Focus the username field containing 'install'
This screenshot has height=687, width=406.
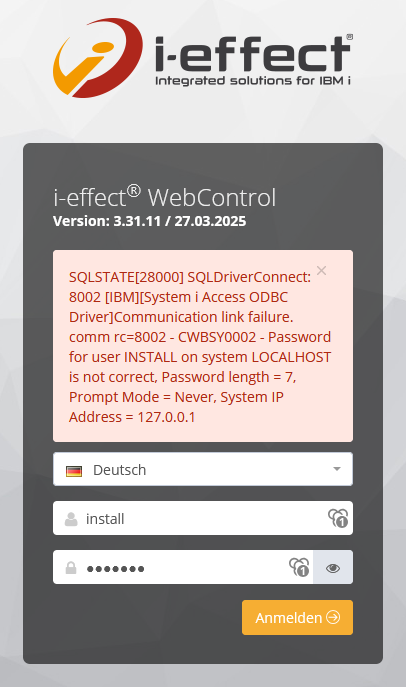[203, 518]
